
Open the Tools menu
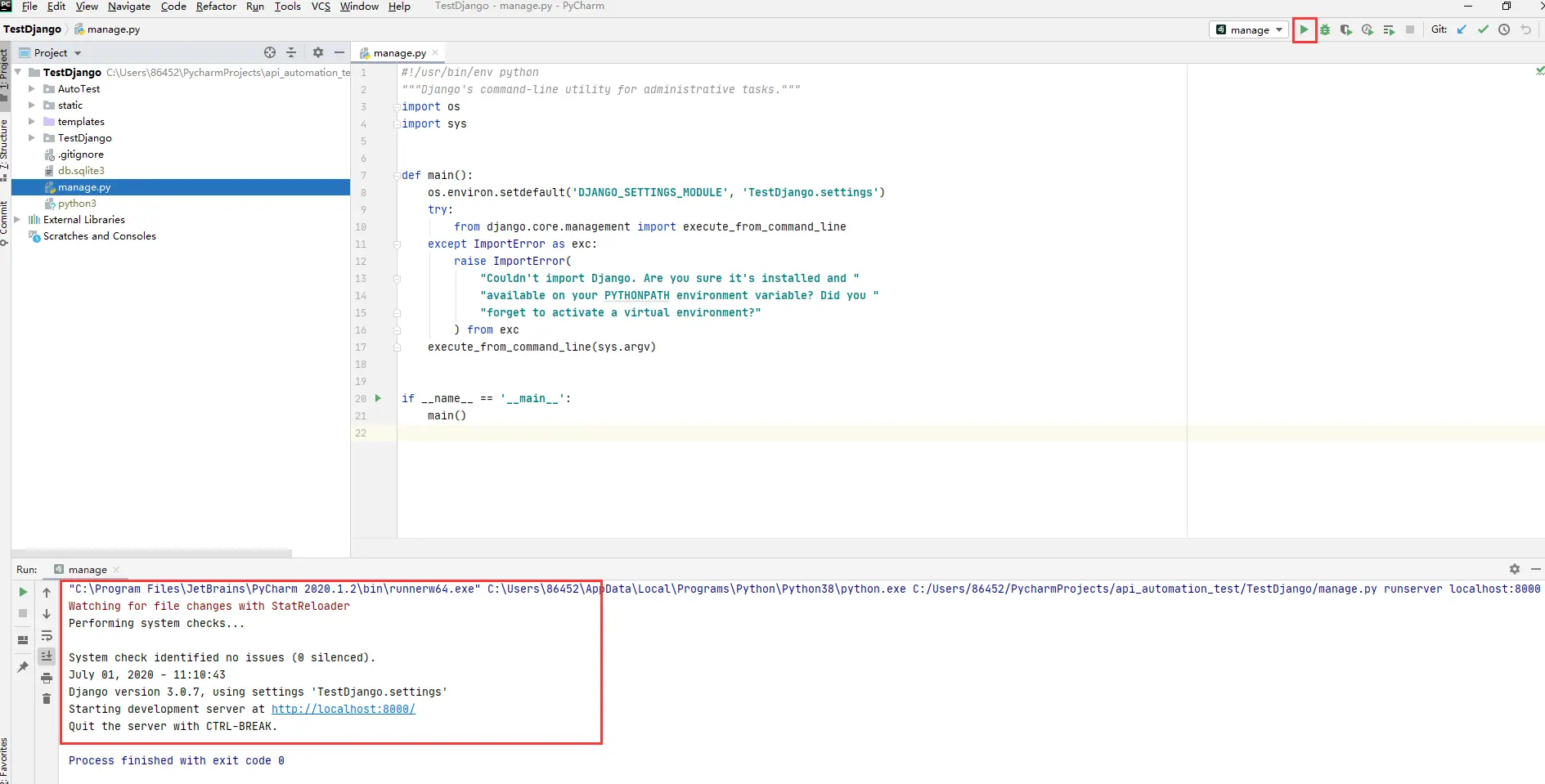pyautogui.click(x=287, y=7)
